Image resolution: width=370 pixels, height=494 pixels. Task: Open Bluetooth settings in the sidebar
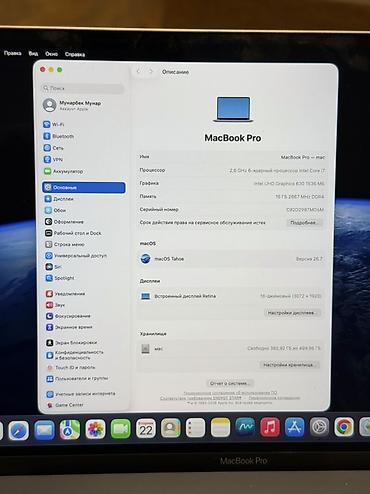coord(59,136)
